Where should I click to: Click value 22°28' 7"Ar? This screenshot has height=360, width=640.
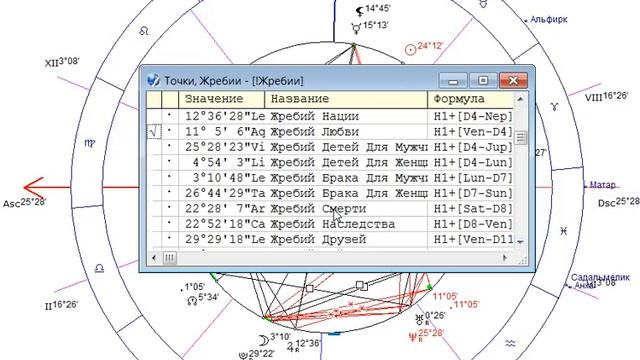pyautogui.click(x=225, y=209)
